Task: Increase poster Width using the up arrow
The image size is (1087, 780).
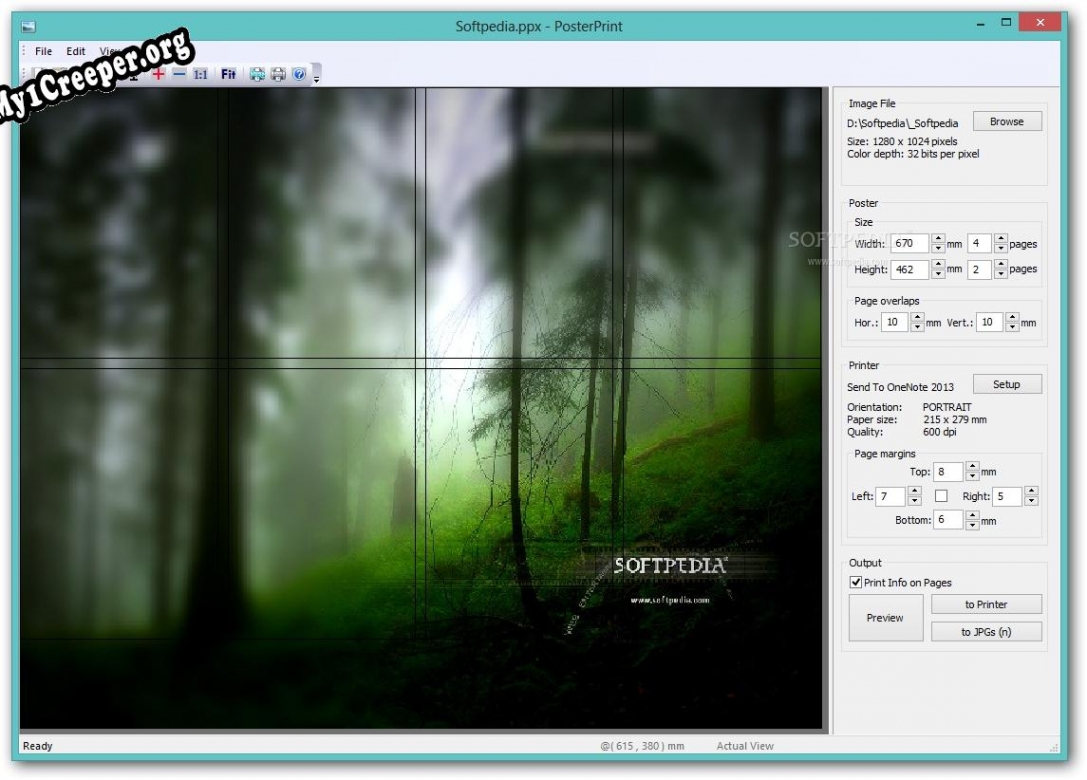Action: [937, 239]
